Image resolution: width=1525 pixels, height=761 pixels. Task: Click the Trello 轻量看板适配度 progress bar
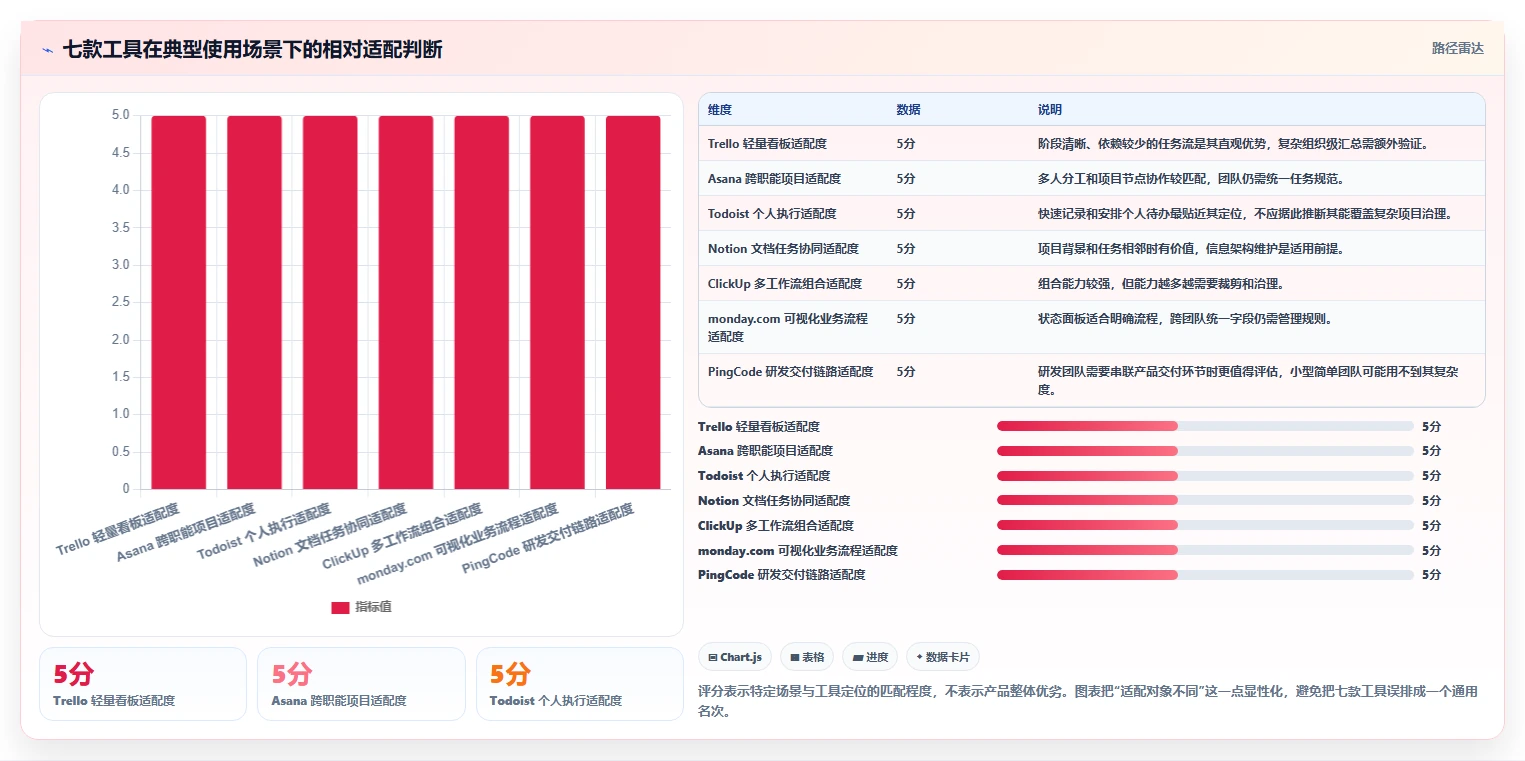tap(1205, 426)
